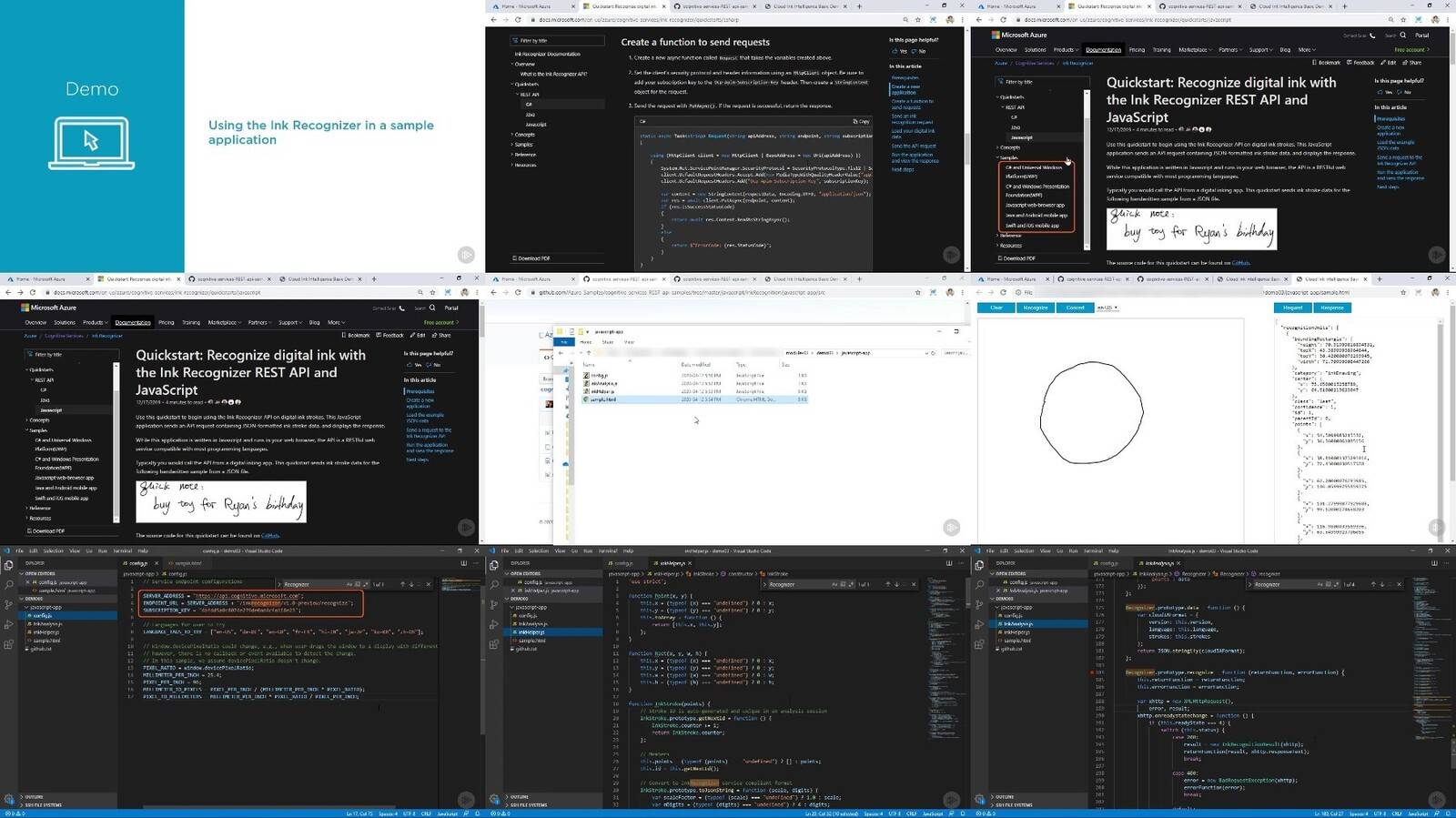The height and width of the screenshot is (818, 1456).
Task: Click Bookmark action in highlighted-Samples docs frame
Action: tap(1327, 63)
